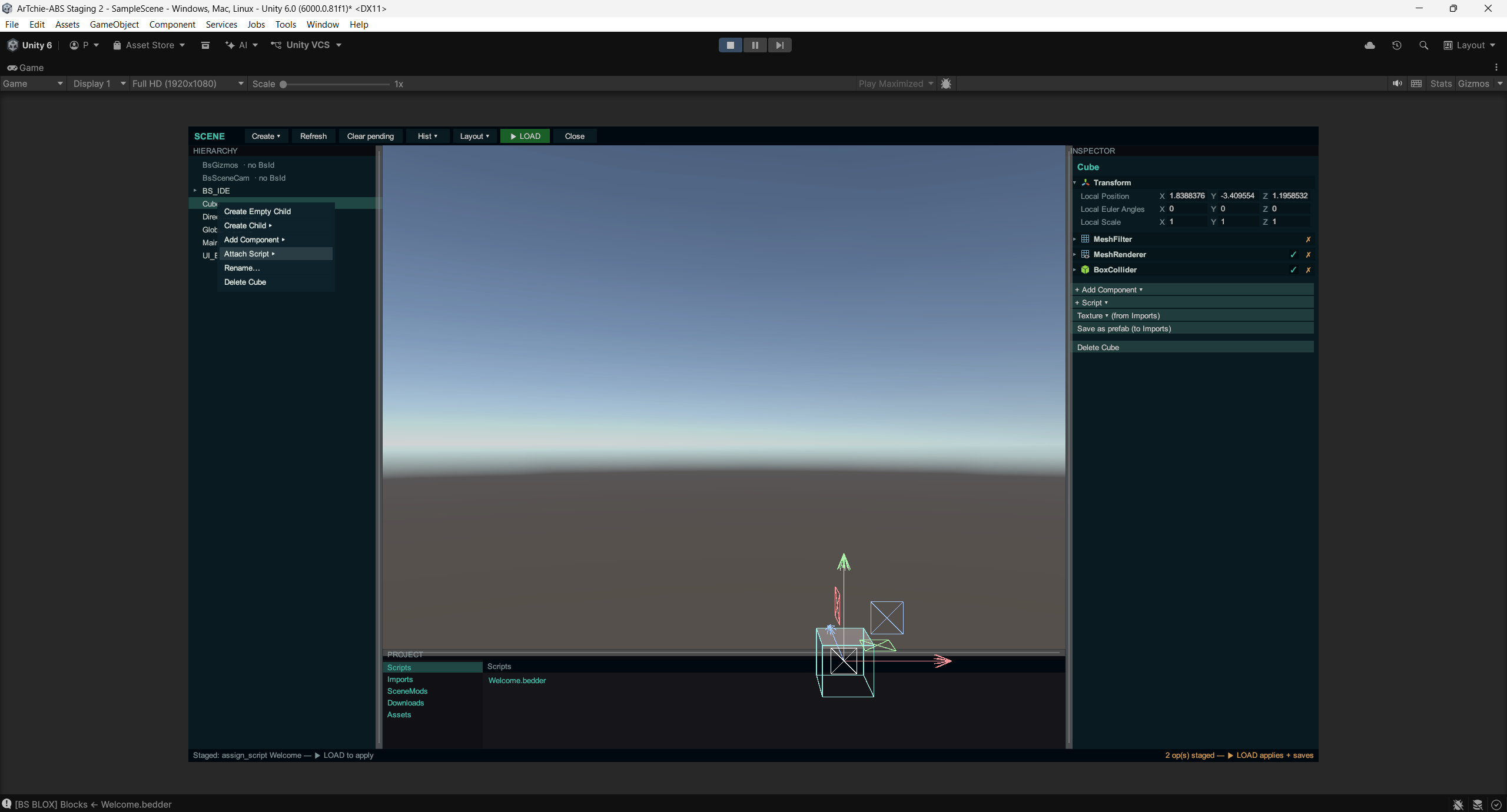1507x812 pixels.
Task: Toggle Gizmos in the Game view
Action: click(1474, 84)
